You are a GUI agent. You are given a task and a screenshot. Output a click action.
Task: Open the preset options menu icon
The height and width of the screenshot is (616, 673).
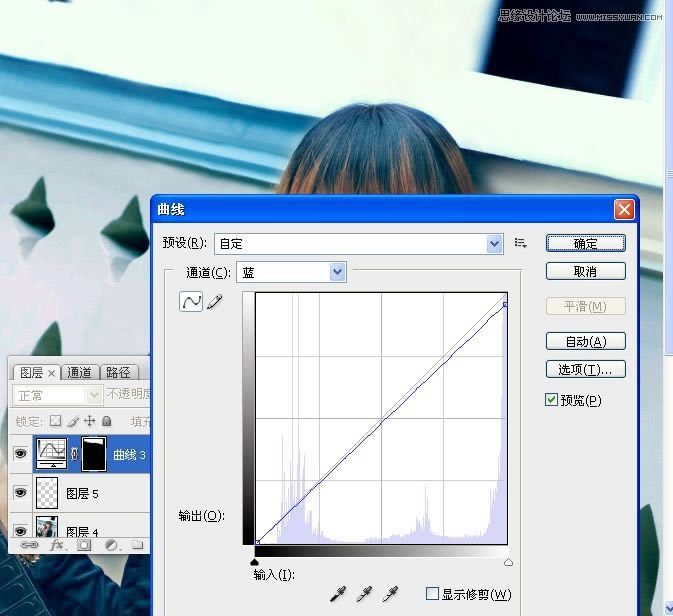(520, 243)
